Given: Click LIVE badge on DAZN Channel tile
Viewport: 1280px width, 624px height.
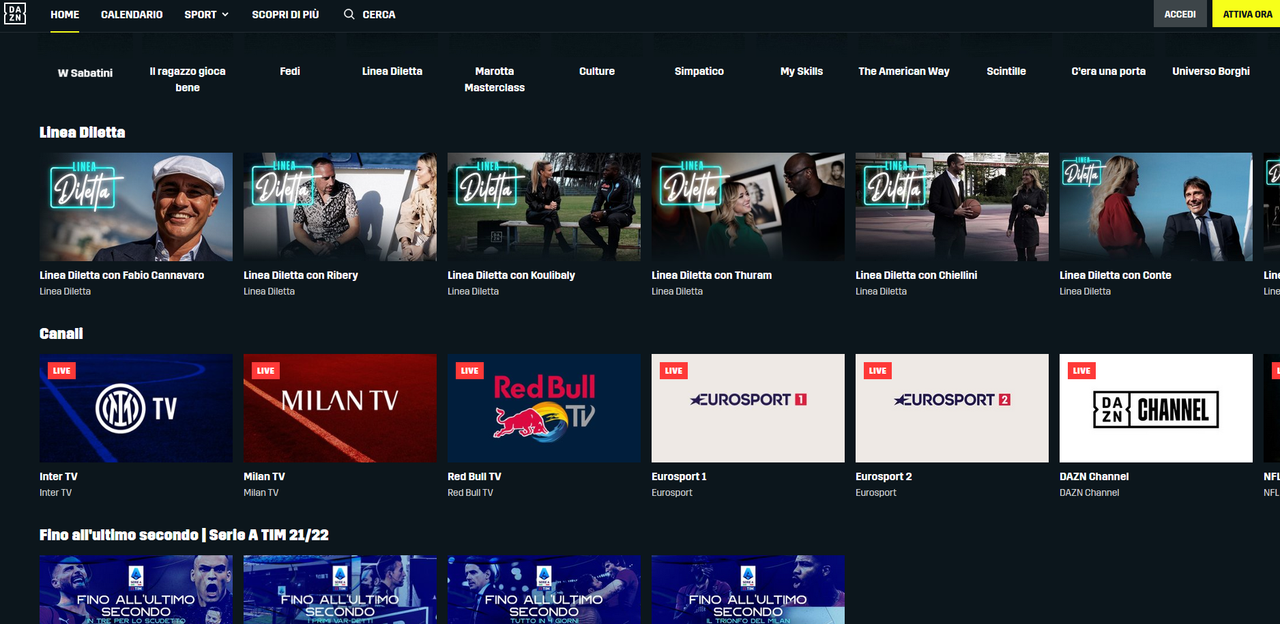Looking at the screenshot, I should [x=1082, y=371].
